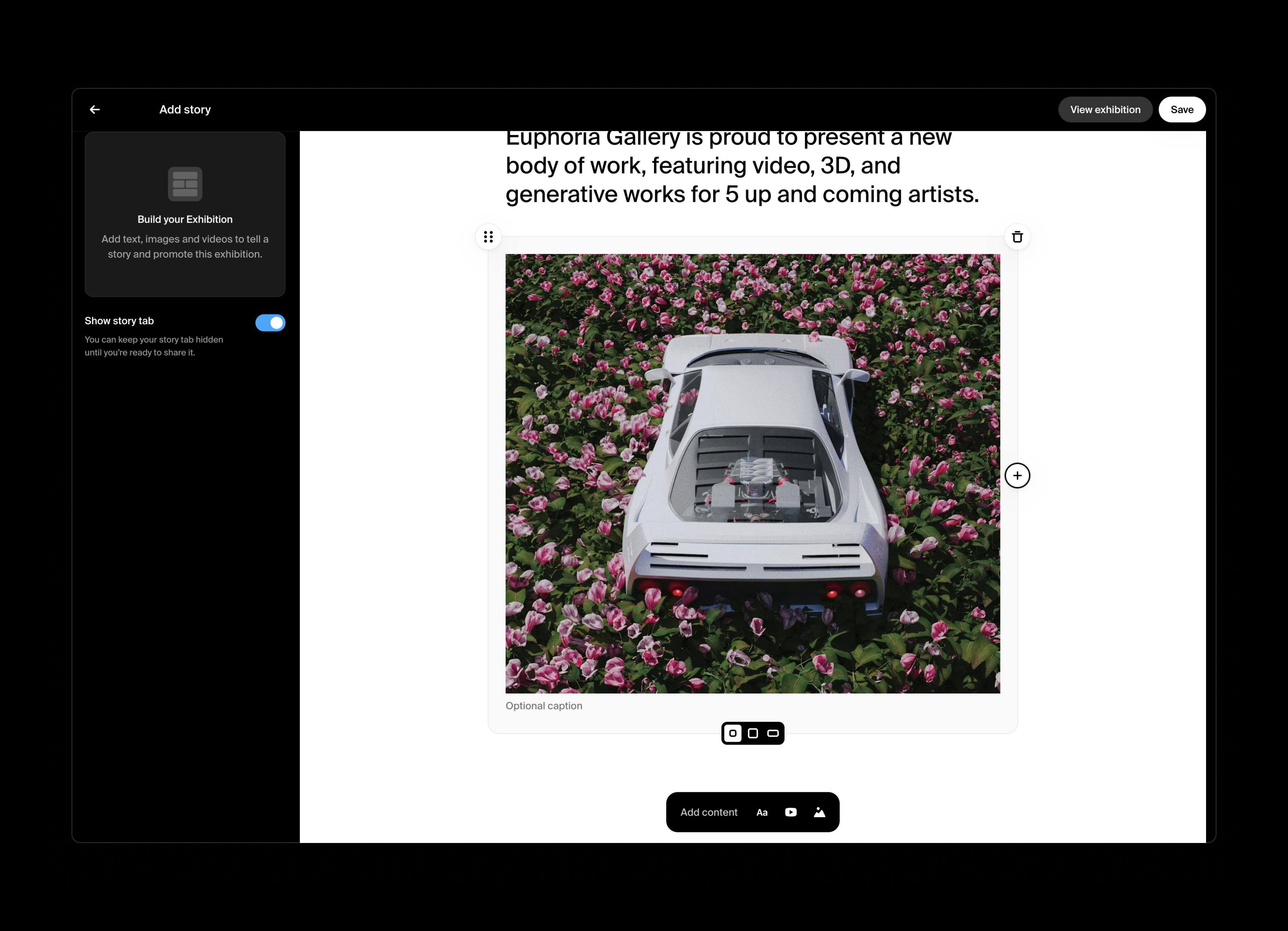
Task: Open image size selector under the photo
Action: [752, 733]
